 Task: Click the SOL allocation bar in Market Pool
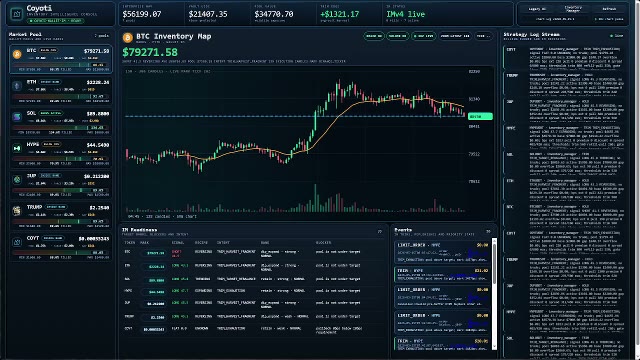61,128
